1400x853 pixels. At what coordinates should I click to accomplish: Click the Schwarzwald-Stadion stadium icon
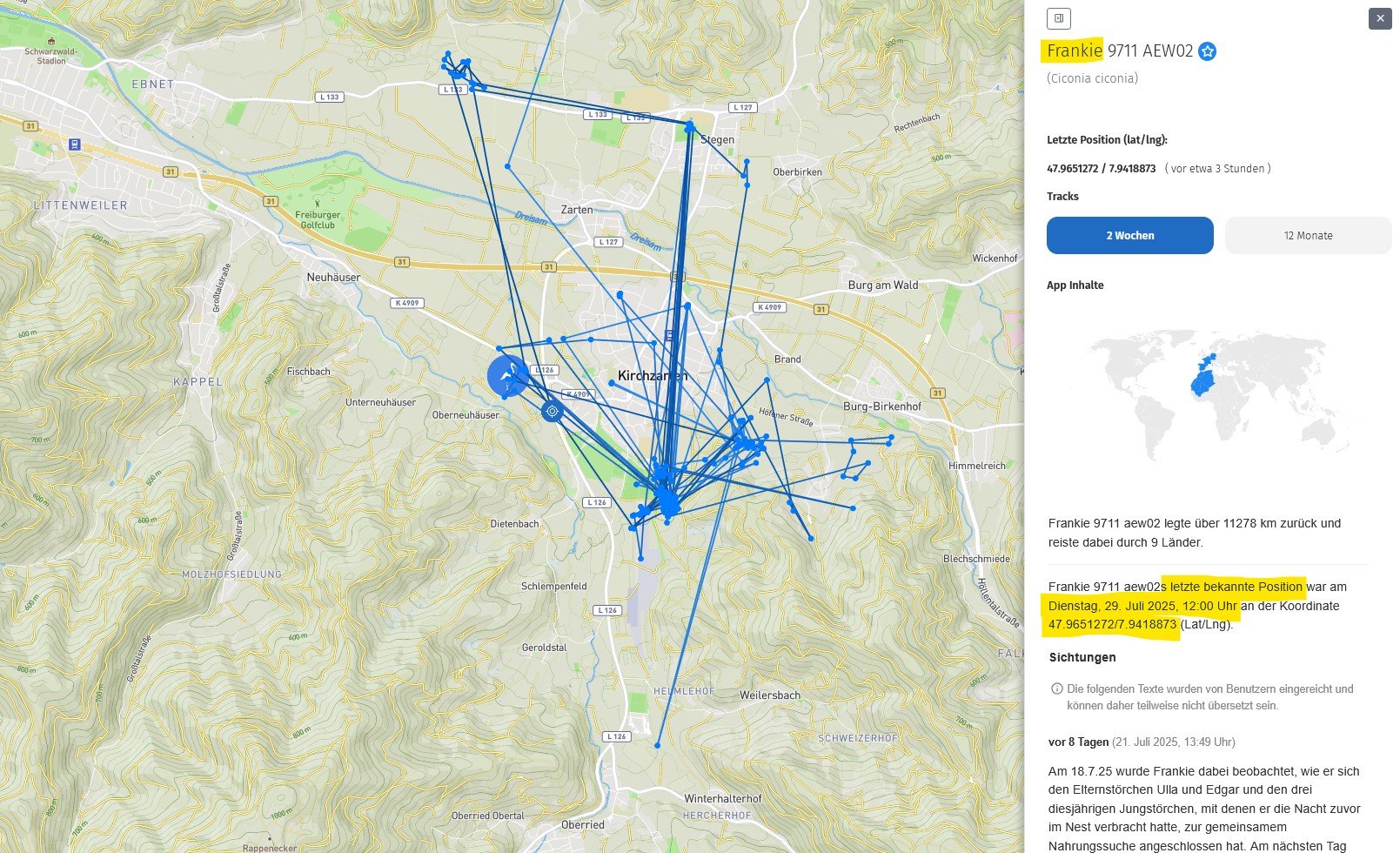(51, 41)
